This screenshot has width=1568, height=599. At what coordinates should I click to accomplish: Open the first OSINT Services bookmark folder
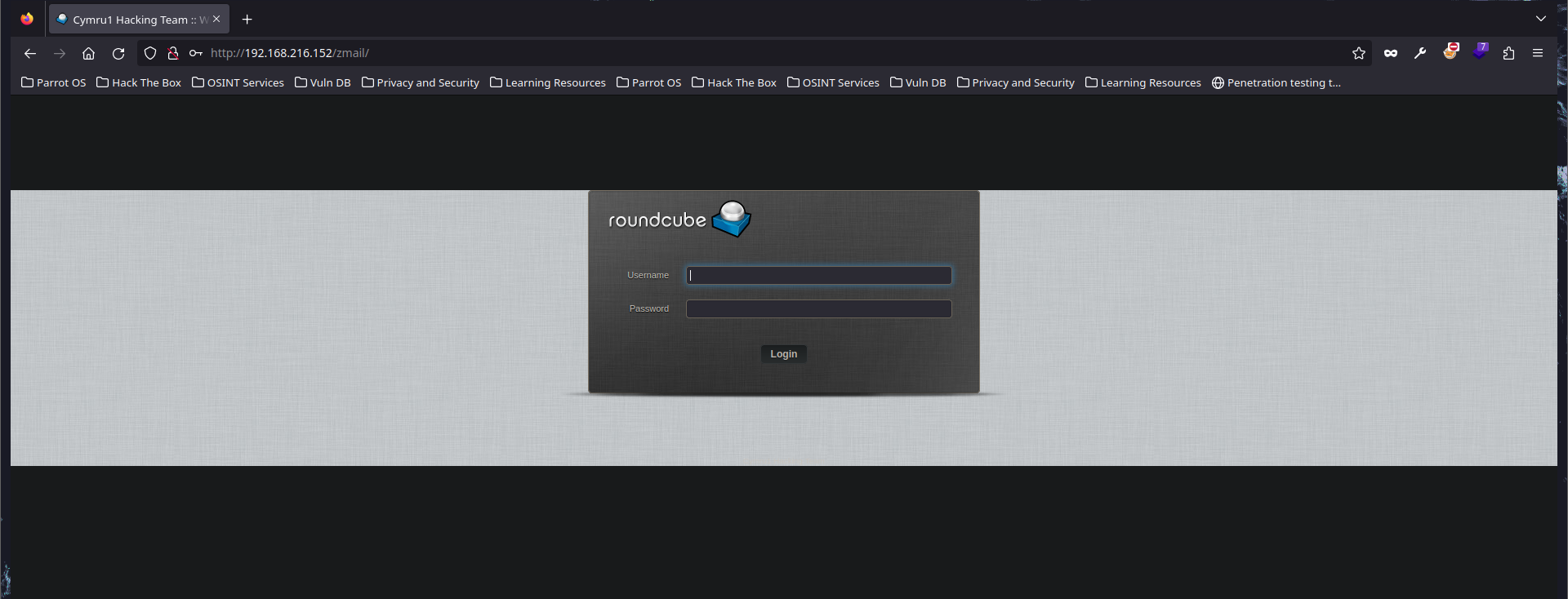(x=238, y=82)
